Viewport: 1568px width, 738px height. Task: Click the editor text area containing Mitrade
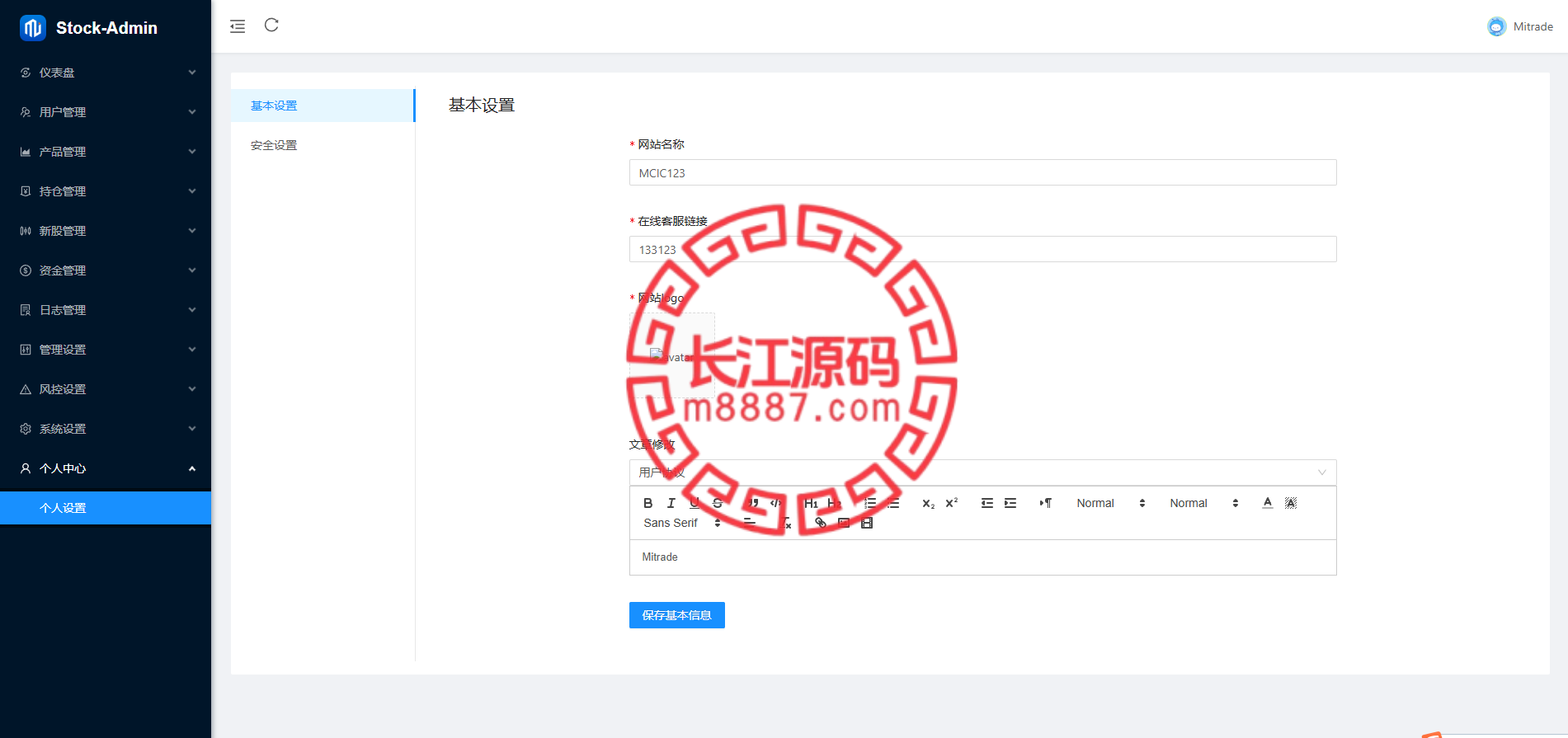pyautogui.click(x=982, y=557)
